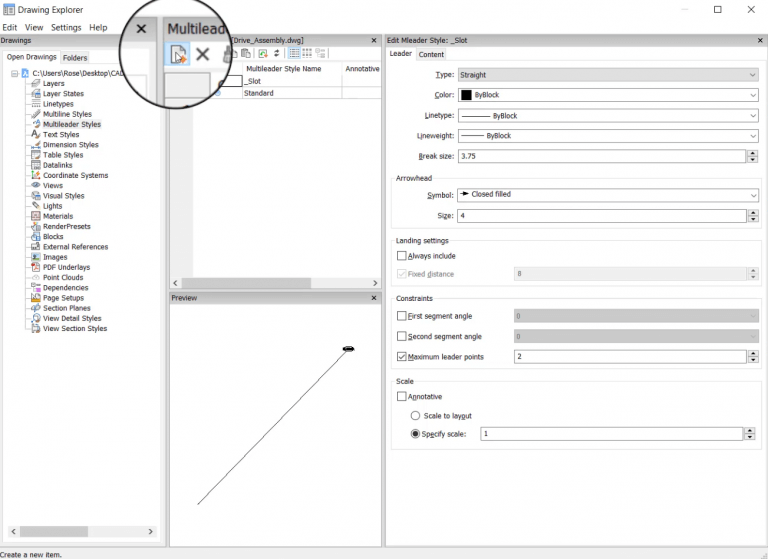Click the Multiline Styles icon
768x559 pixels.
pyautogui.click(x=36, y=114)
